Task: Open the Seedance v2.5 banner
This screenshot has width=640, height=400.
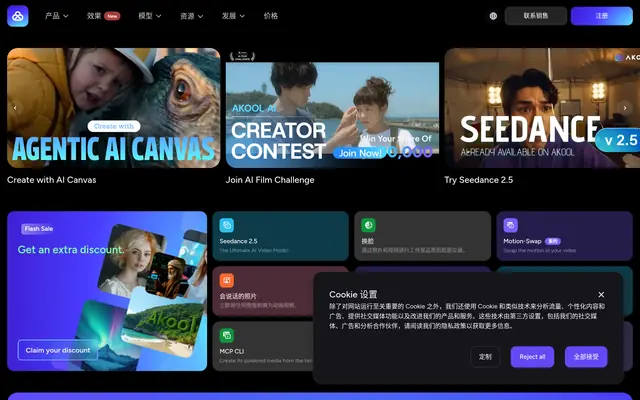Action: [542, 108]
